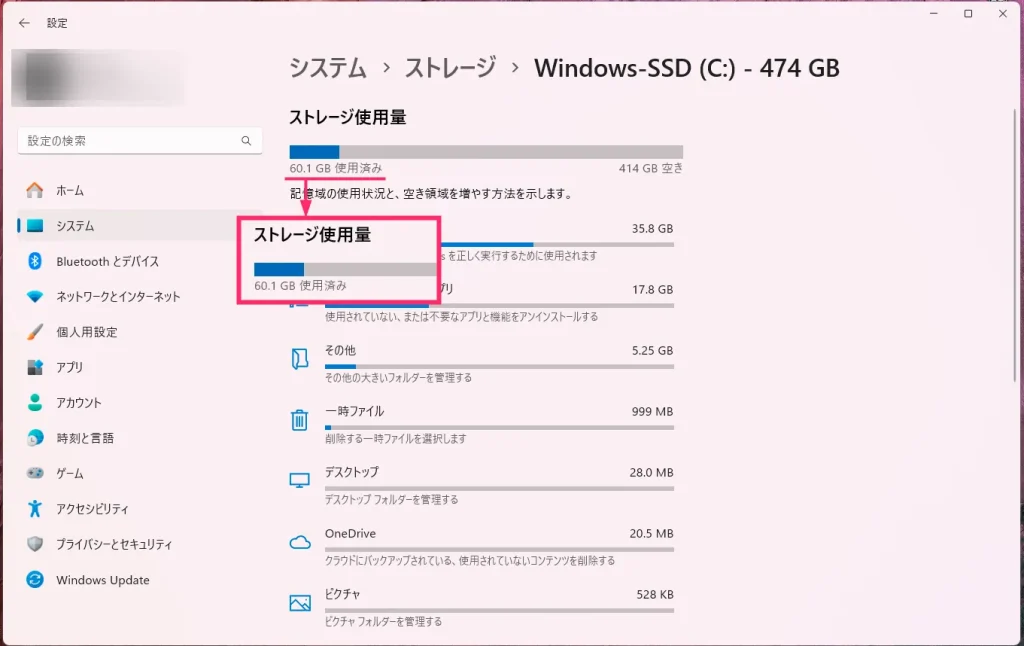Open ネットワークとインターネット settings
Screen dimensions: 1024x646
[140, 297]
